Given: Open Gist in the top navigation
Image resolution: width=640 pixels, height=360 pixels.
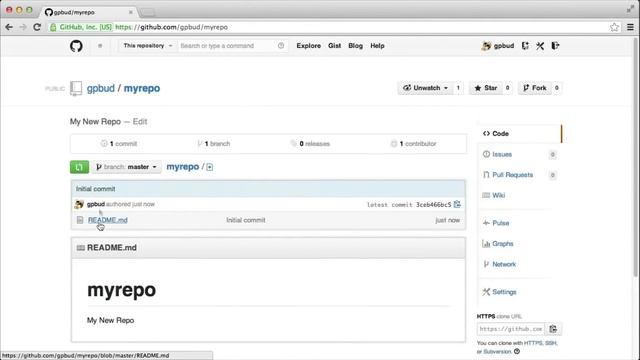Looking at the screenshot, I should click(x=334, y=46).
